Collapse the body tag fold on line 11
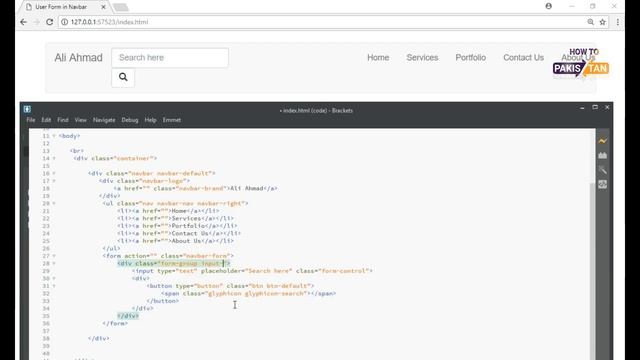This screenshot has height=360, width=640. [x=54, y=136]
